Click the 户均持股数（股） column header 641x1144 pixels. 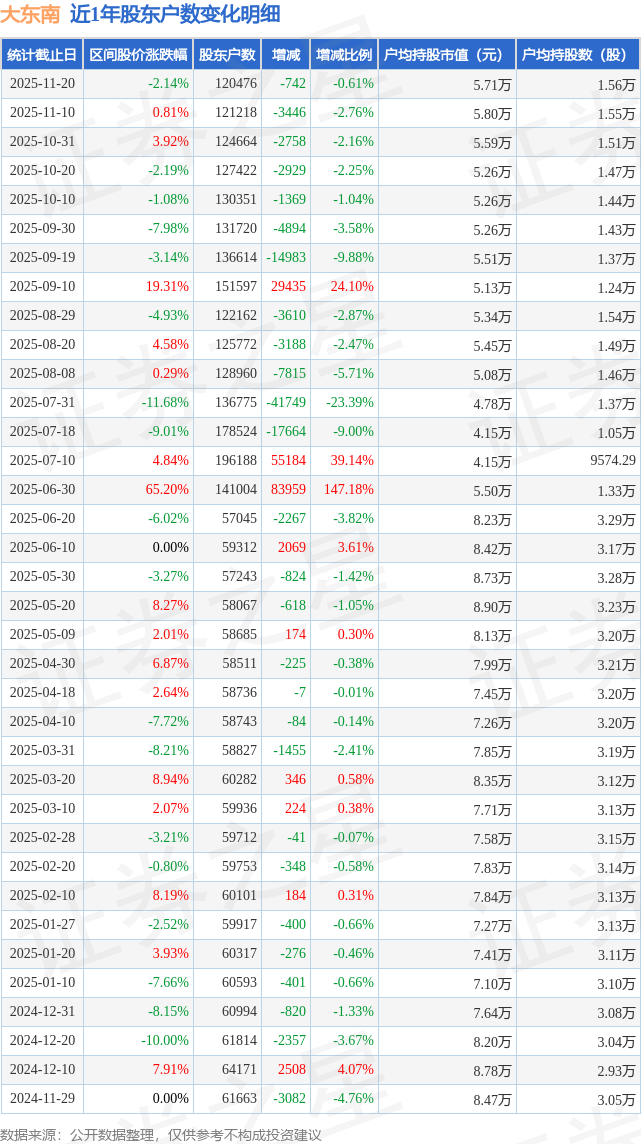click(x=579, y=55)
